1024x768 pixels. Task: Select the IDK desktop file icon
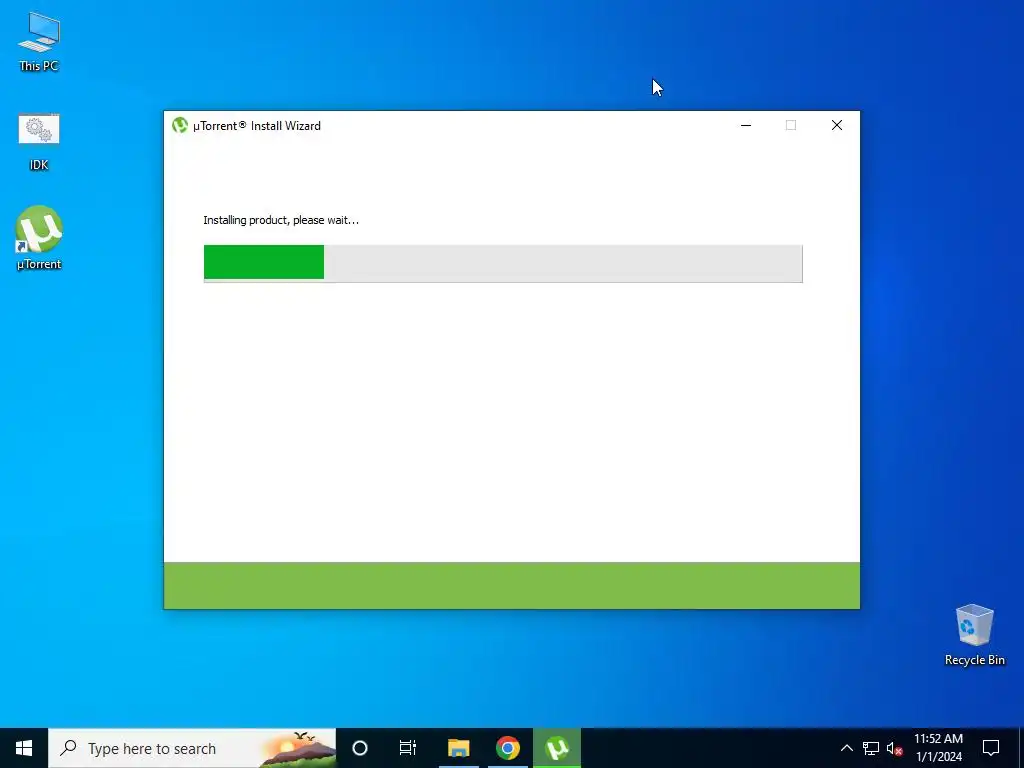pyautogui.click(x=39, y=142)
